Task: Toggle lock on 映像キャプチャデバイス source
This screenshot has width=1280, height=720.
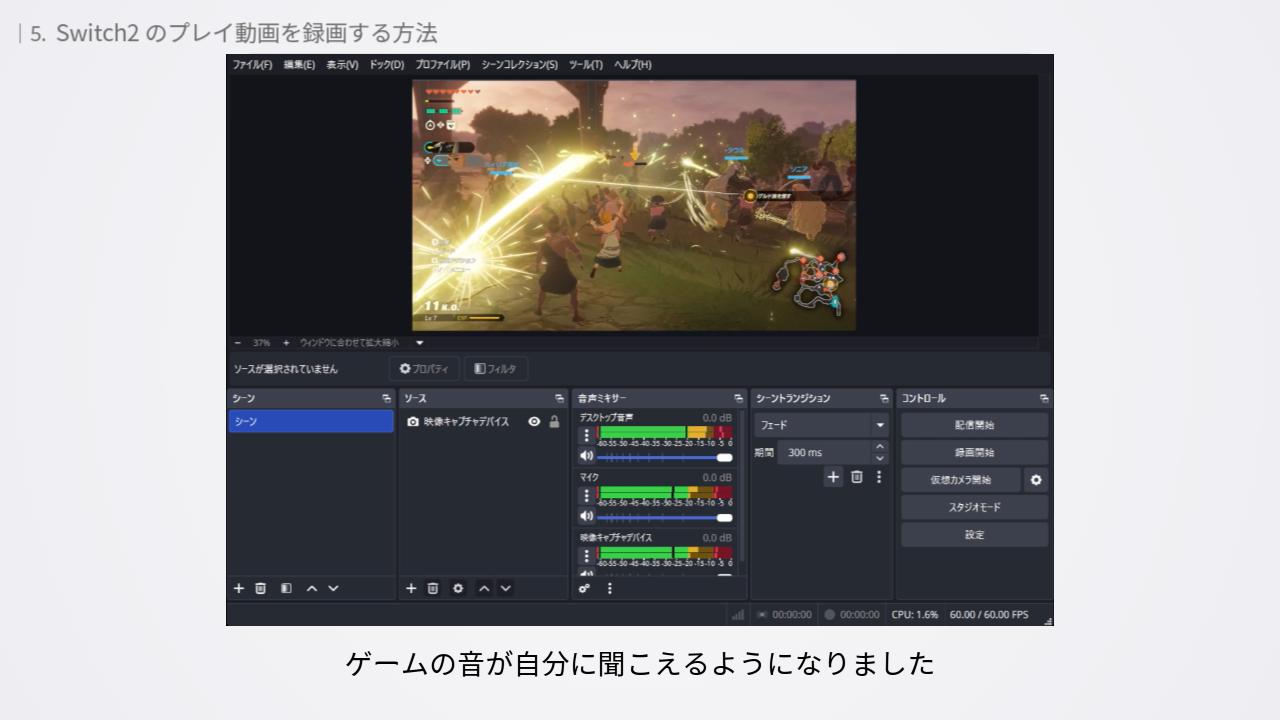Action: (554, 422)
